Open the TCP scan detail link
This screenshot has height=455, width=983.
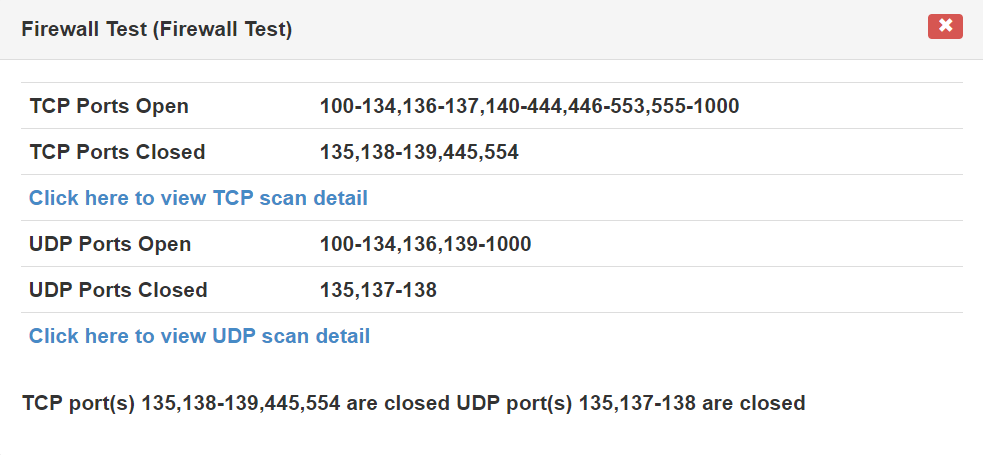pos(198,198)
